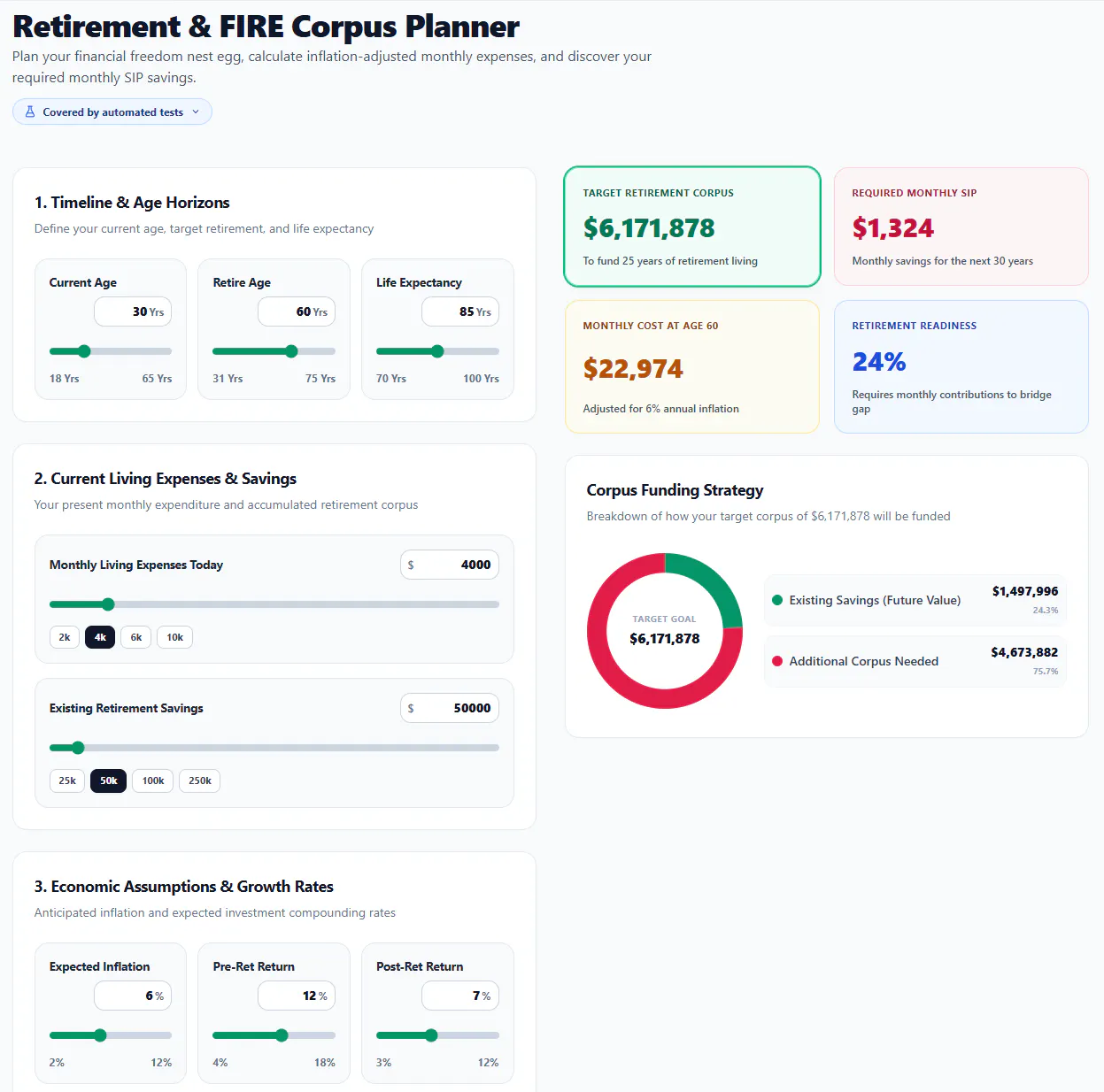Click the $4,673,882 additional corpus value
This screenshot has width=1104, height=1092.
coord(1024,652)
